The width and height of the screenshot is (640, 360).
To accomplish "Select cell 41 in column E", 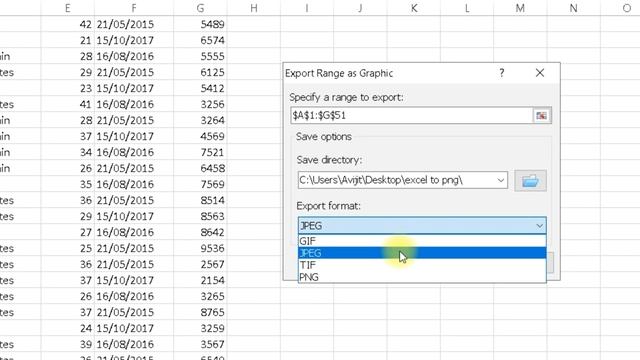I will [x=67, y=104].
